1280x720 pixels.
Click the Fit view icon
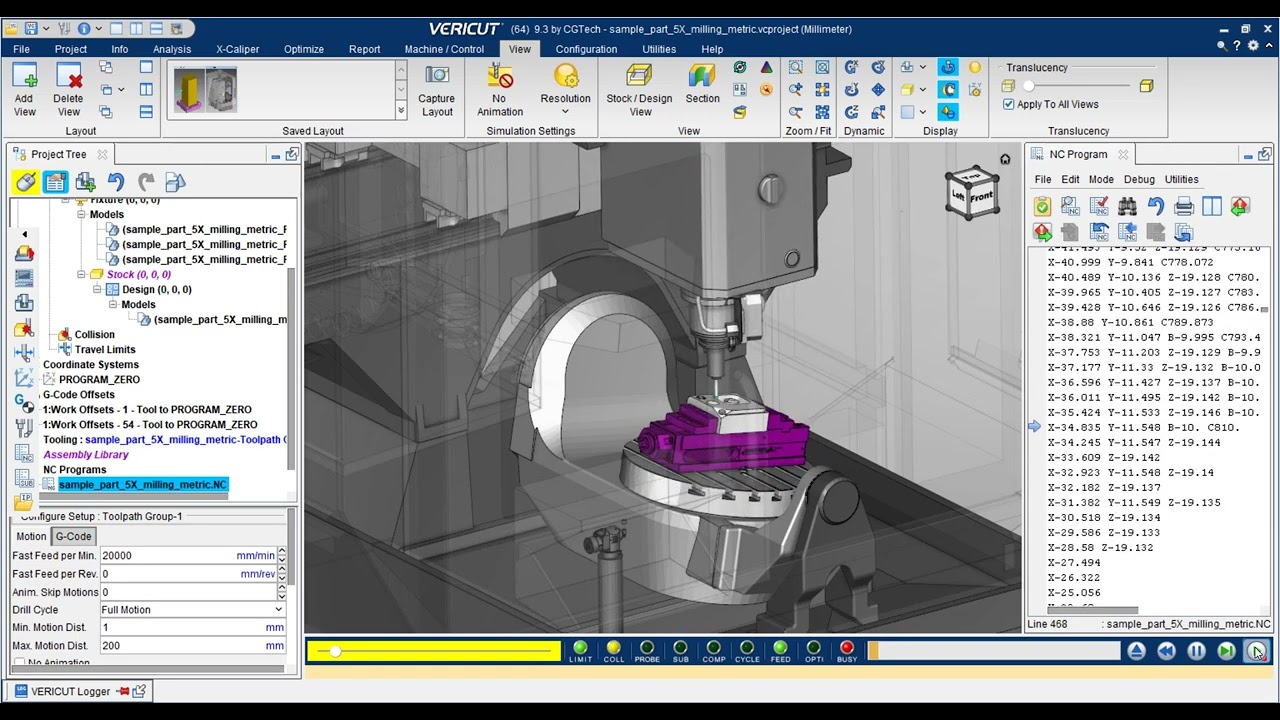pyautogui.click(x=822, y=67)
